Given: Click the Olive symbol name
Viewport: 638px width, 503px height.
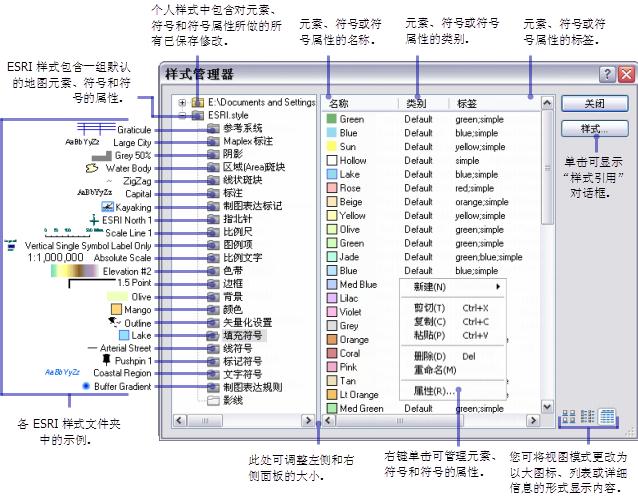Looking at the screenshot, I should click(350, 230).
